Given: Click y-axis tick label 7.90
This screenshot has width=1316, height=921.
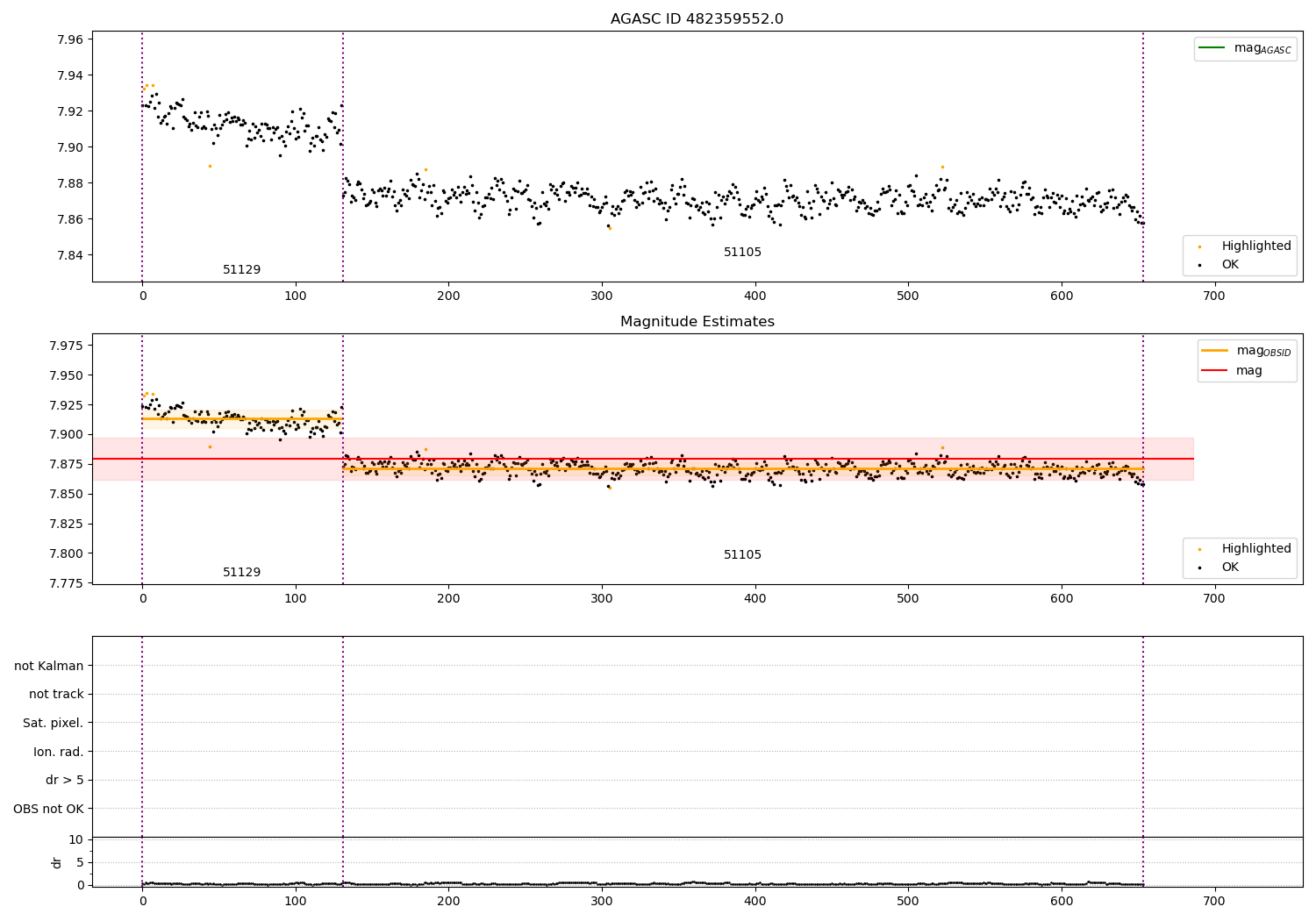Looking at the screenshot, I should point(69,147).
